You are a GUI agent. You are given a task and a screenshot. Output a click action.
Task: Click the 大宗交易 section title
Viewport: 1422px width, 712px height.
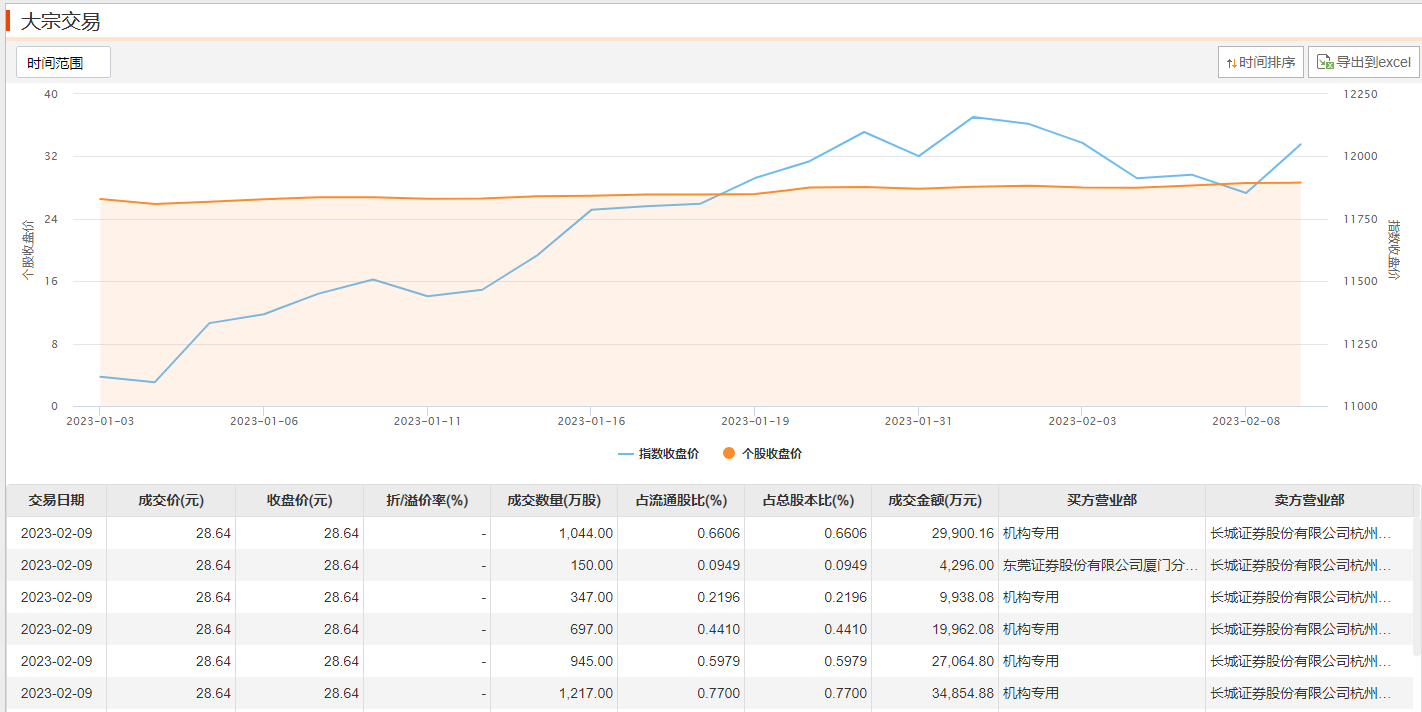[x=60, y=21]
